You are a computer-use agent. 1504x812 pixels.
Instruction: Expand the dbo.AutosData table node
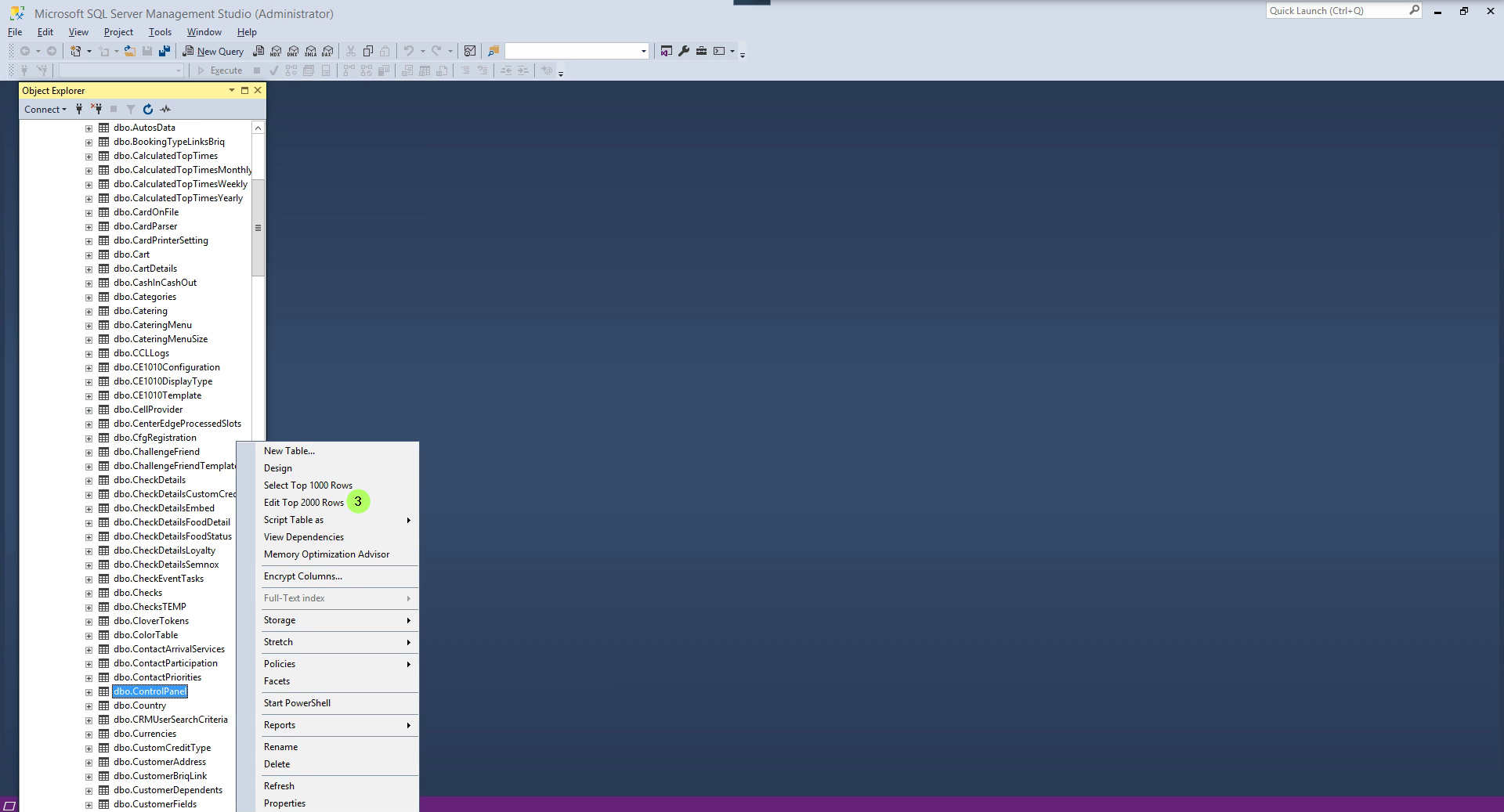(x=89, y=128)
